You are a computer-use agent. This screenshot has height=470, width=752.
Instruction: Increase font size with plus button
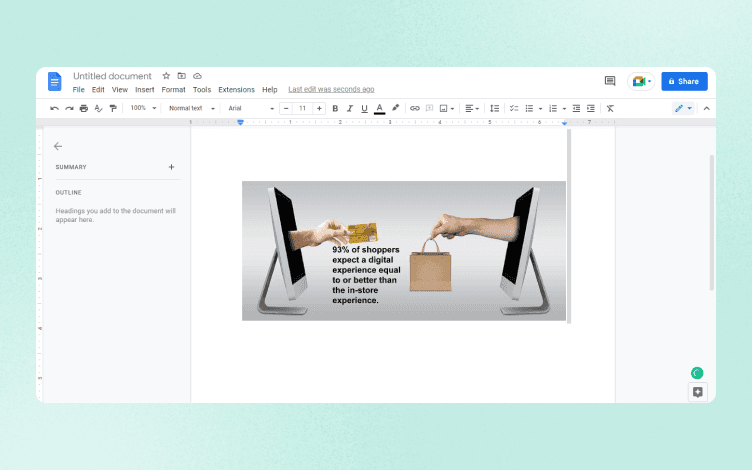point(319,108)
